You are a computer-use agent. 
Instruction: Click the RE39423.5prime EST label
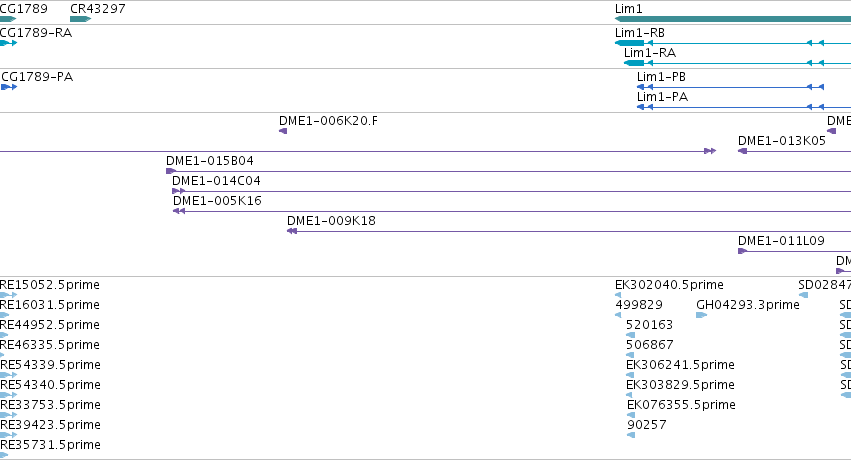tap(50, 425)
